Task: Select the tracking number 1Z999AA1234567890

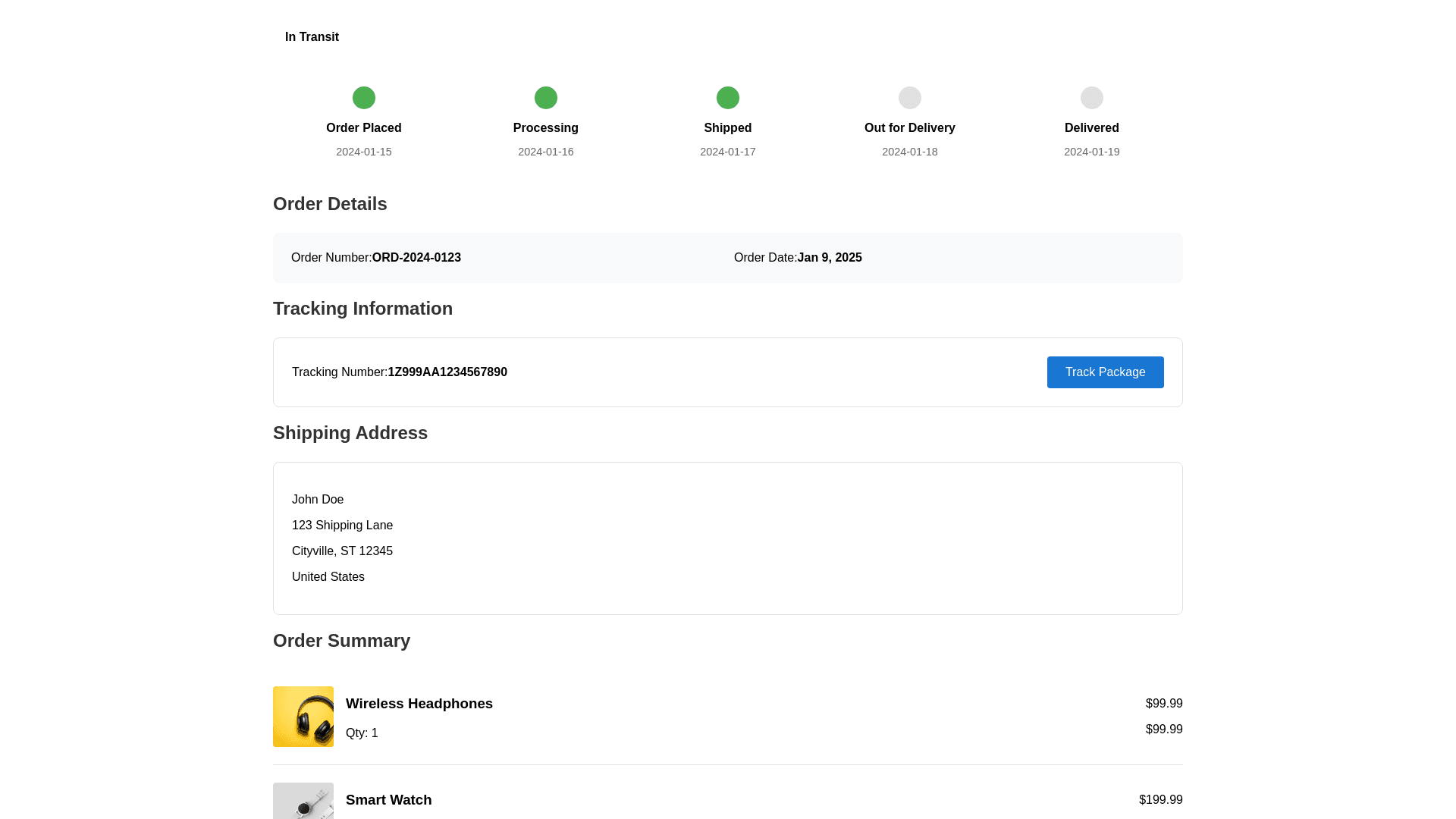Action: (447, 372)
